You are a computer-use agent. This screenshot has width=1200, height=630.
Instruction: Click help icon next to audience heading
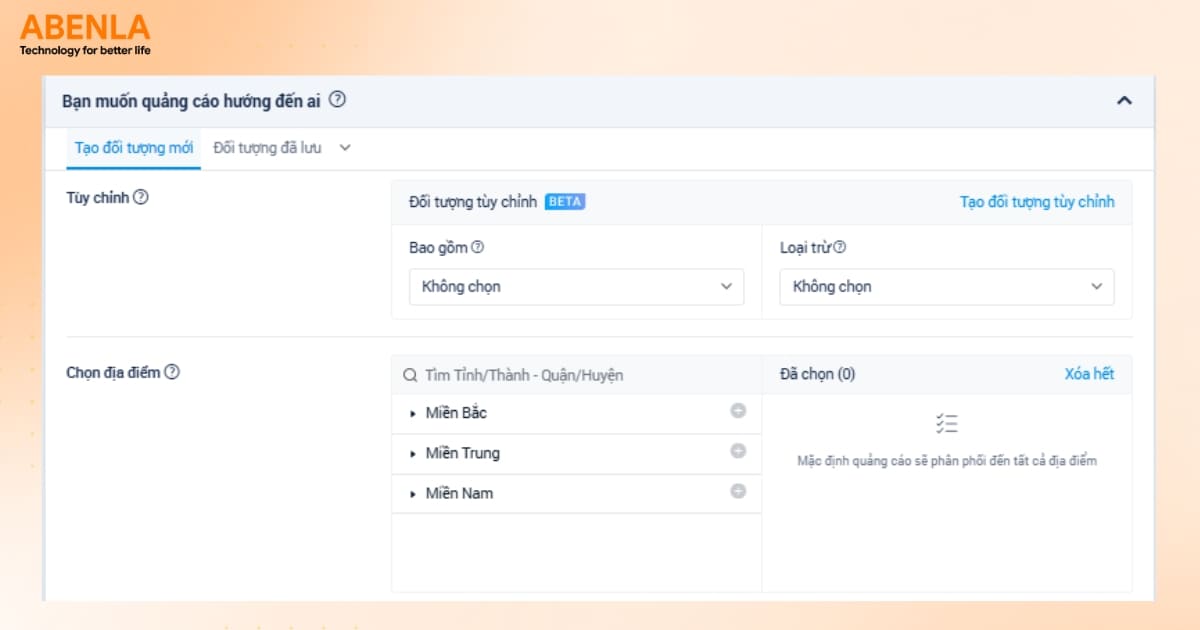(x=338, y=100)
